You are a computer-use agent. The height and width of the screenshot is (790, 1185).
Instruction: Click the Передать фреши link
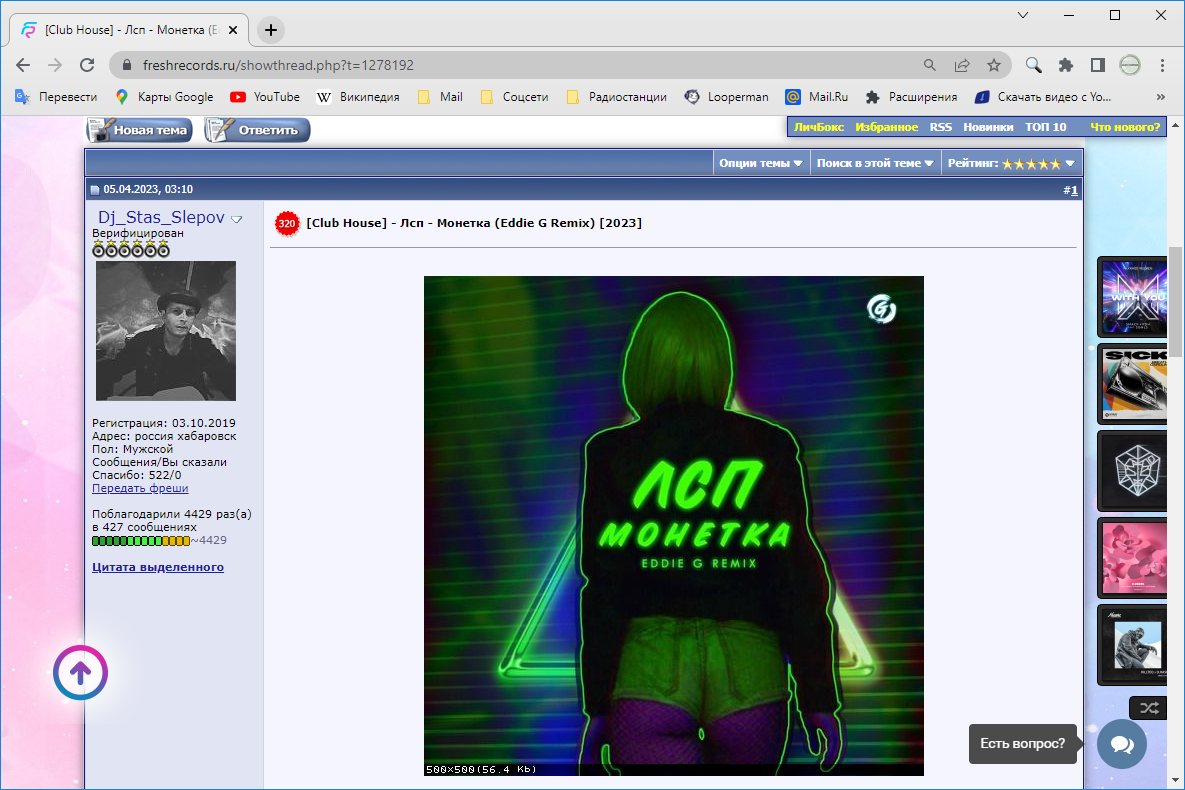tap(140, 488)
